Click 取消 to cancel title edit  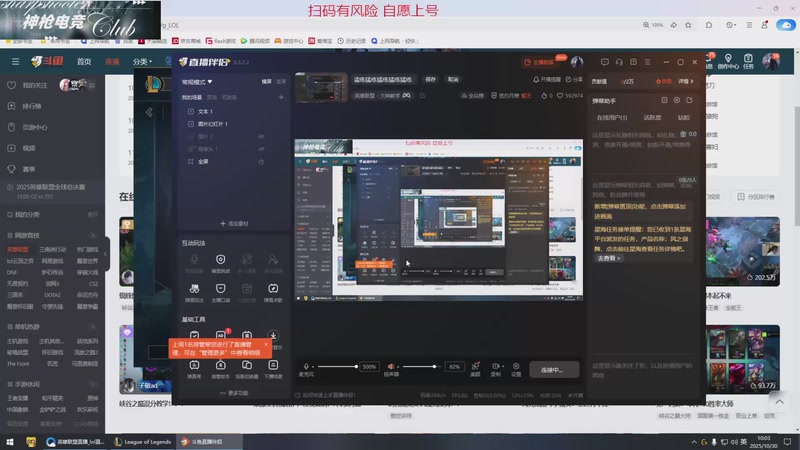[453, 79]
